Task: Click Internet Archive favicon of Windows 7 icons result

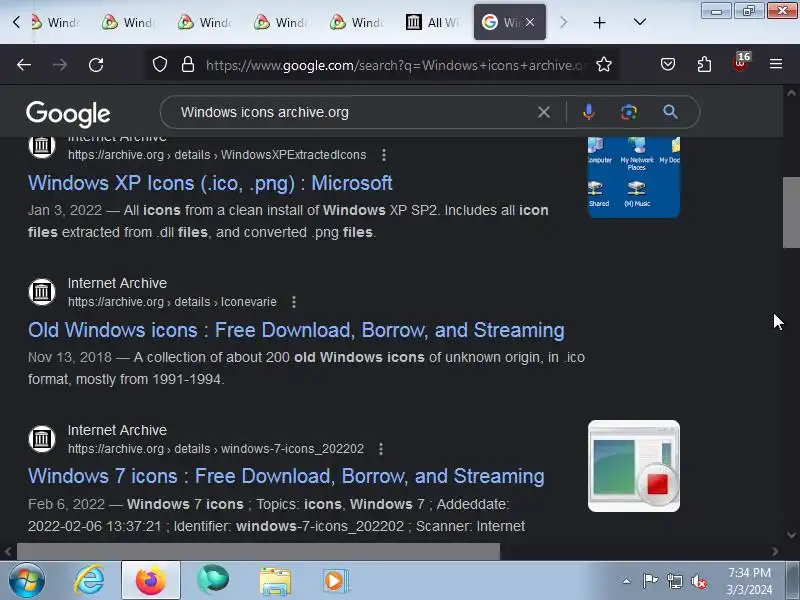Action: [42, 439]
